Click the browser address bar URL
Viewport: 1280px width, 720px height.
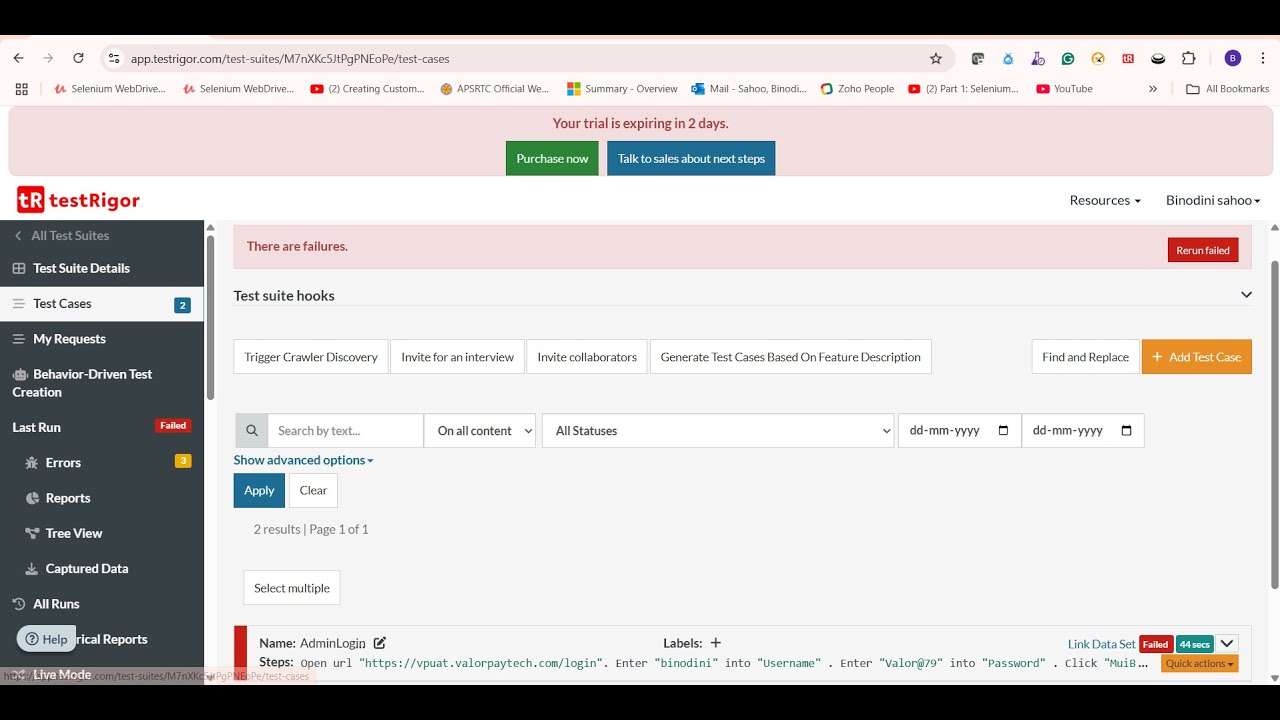pos(290,59)
